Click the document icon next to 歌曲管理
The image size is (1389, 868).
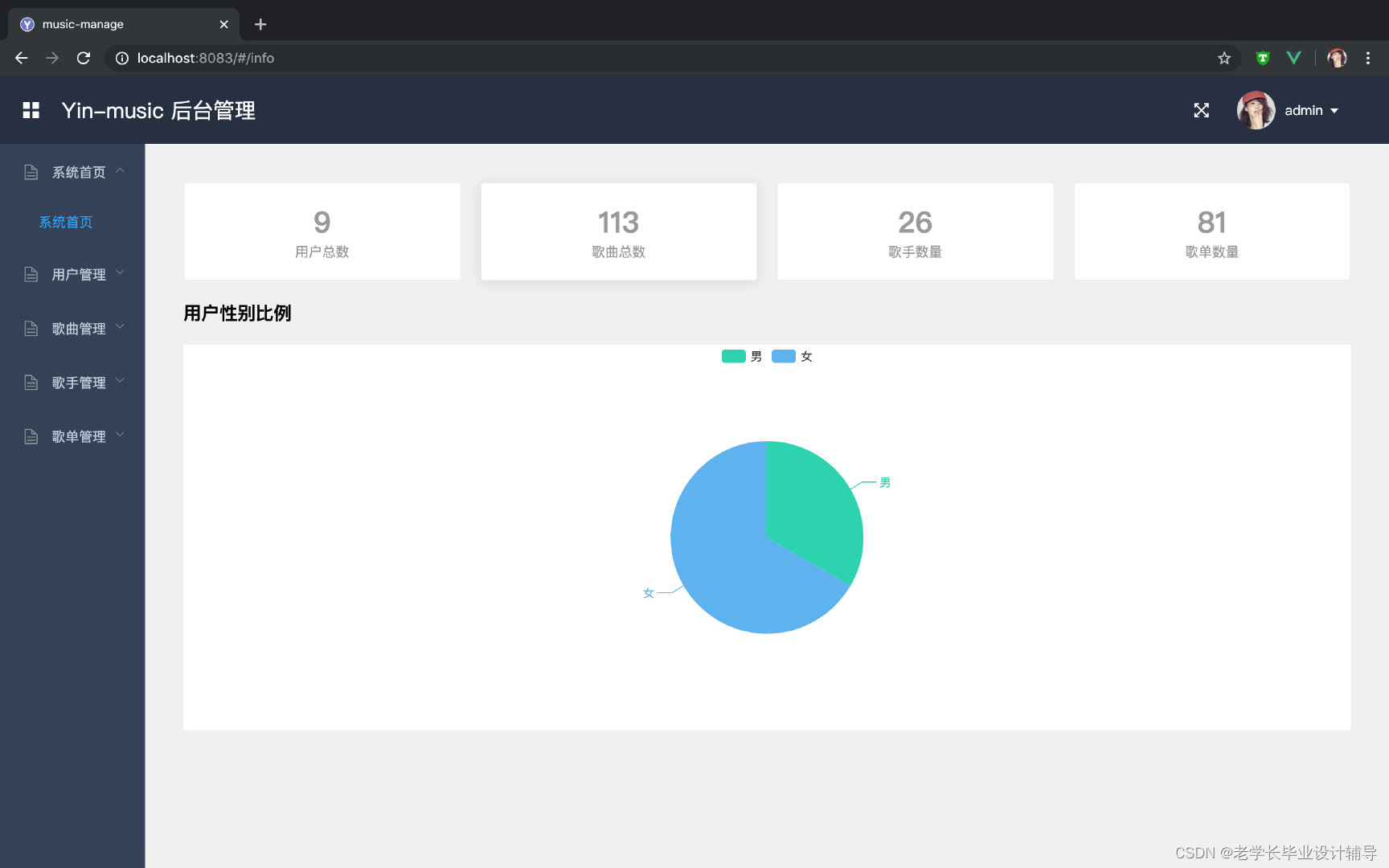[31, 328]
